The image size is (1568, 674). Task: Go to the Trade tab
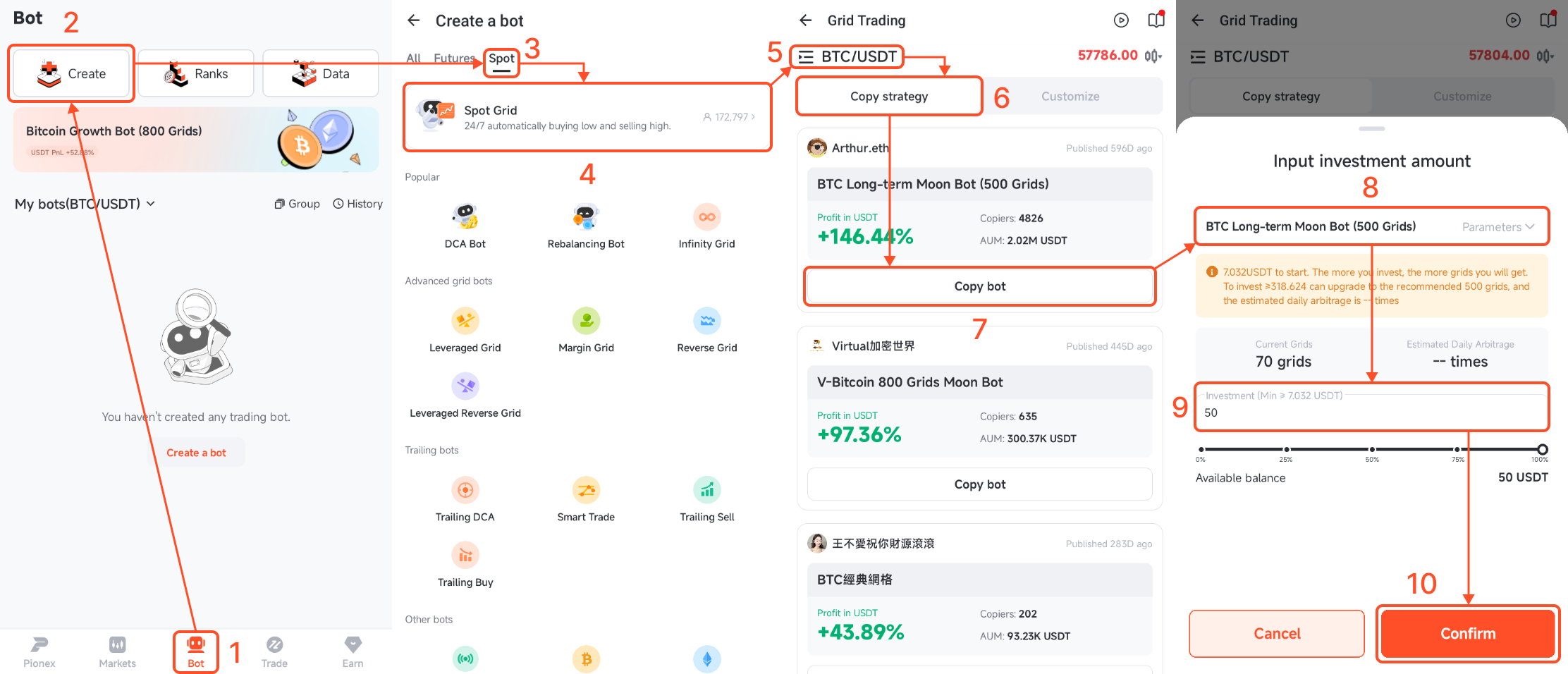click(274, 652)
